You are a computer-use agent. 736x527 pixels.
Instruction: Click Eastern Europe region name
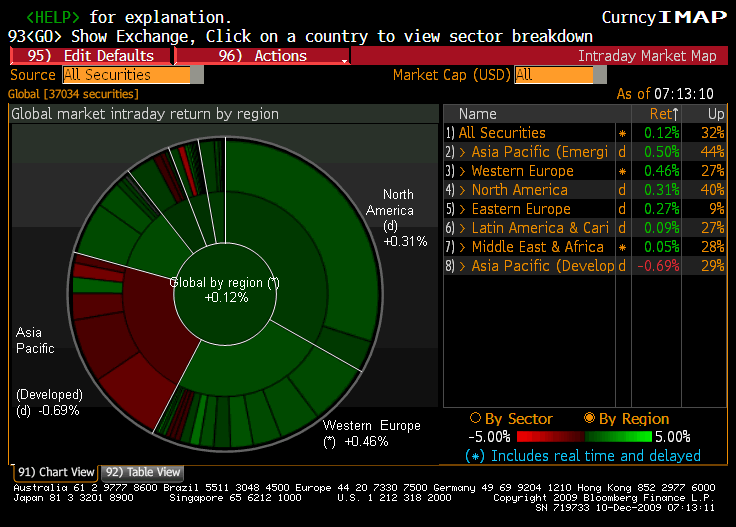click(x=521, y=209)
